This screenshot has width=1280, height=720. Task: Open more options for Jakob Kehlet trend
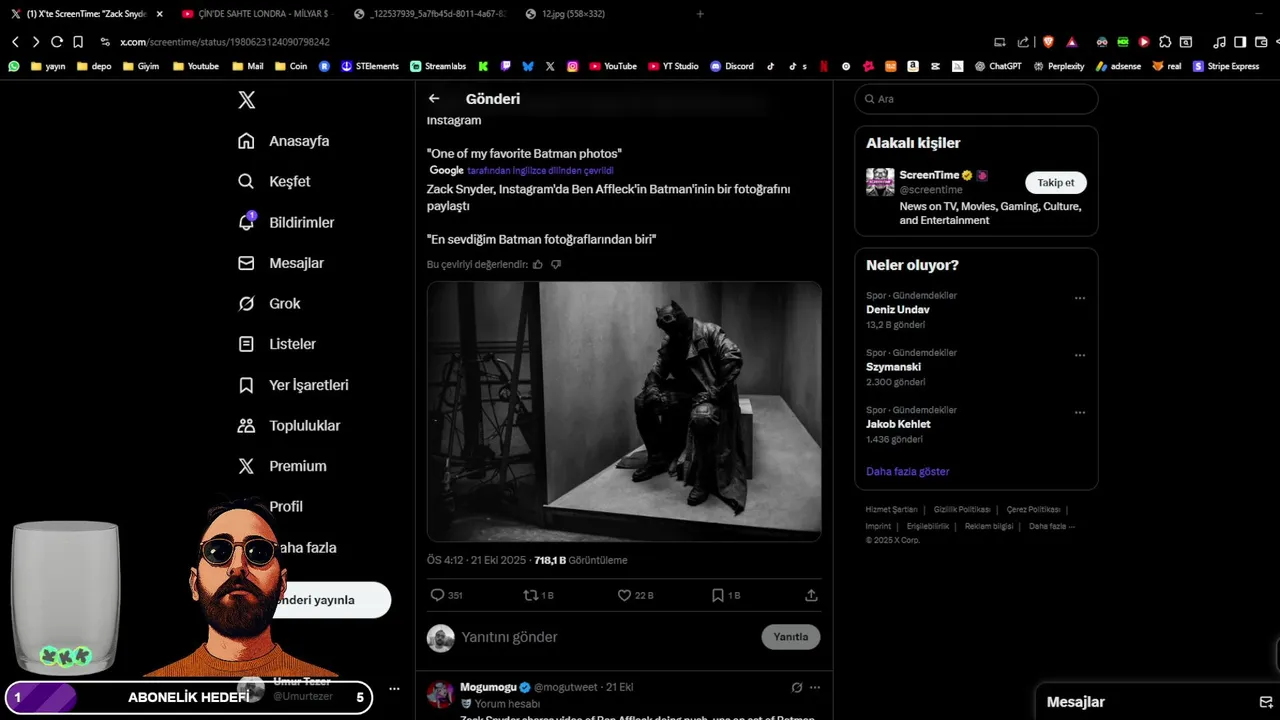point(1080,412)
